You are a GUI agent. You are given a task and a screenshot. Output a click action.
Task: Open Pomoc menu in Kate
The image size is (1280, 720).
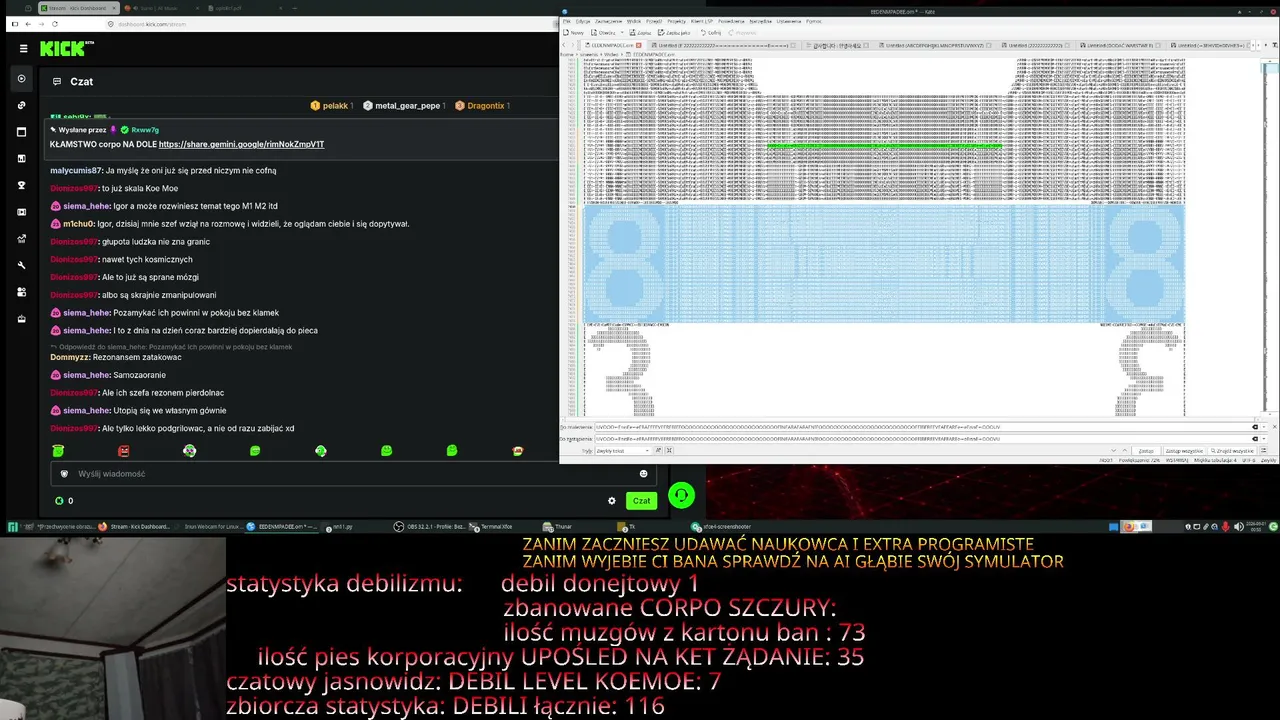(x=813, y=21)
